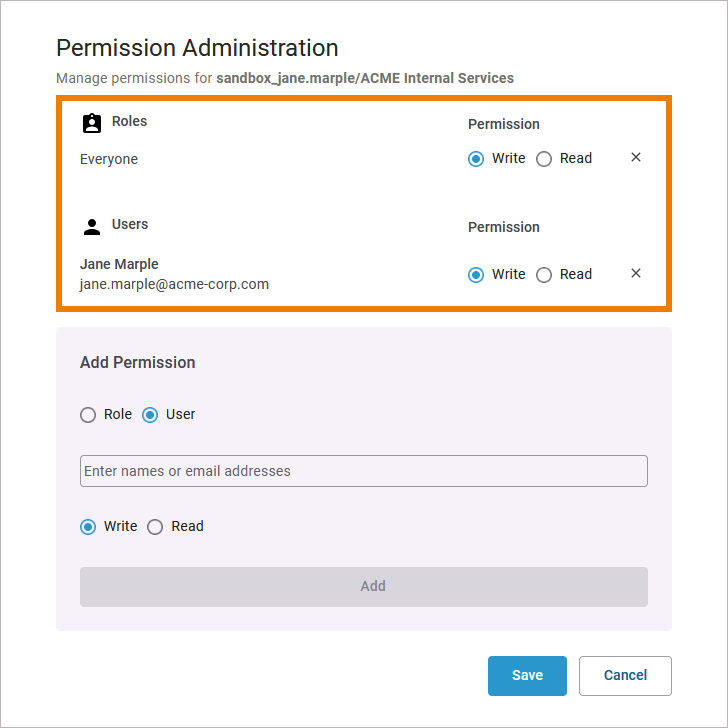728x728 pixels.
Task: Focus the names or email addresses field
Action: click(364, 471)
